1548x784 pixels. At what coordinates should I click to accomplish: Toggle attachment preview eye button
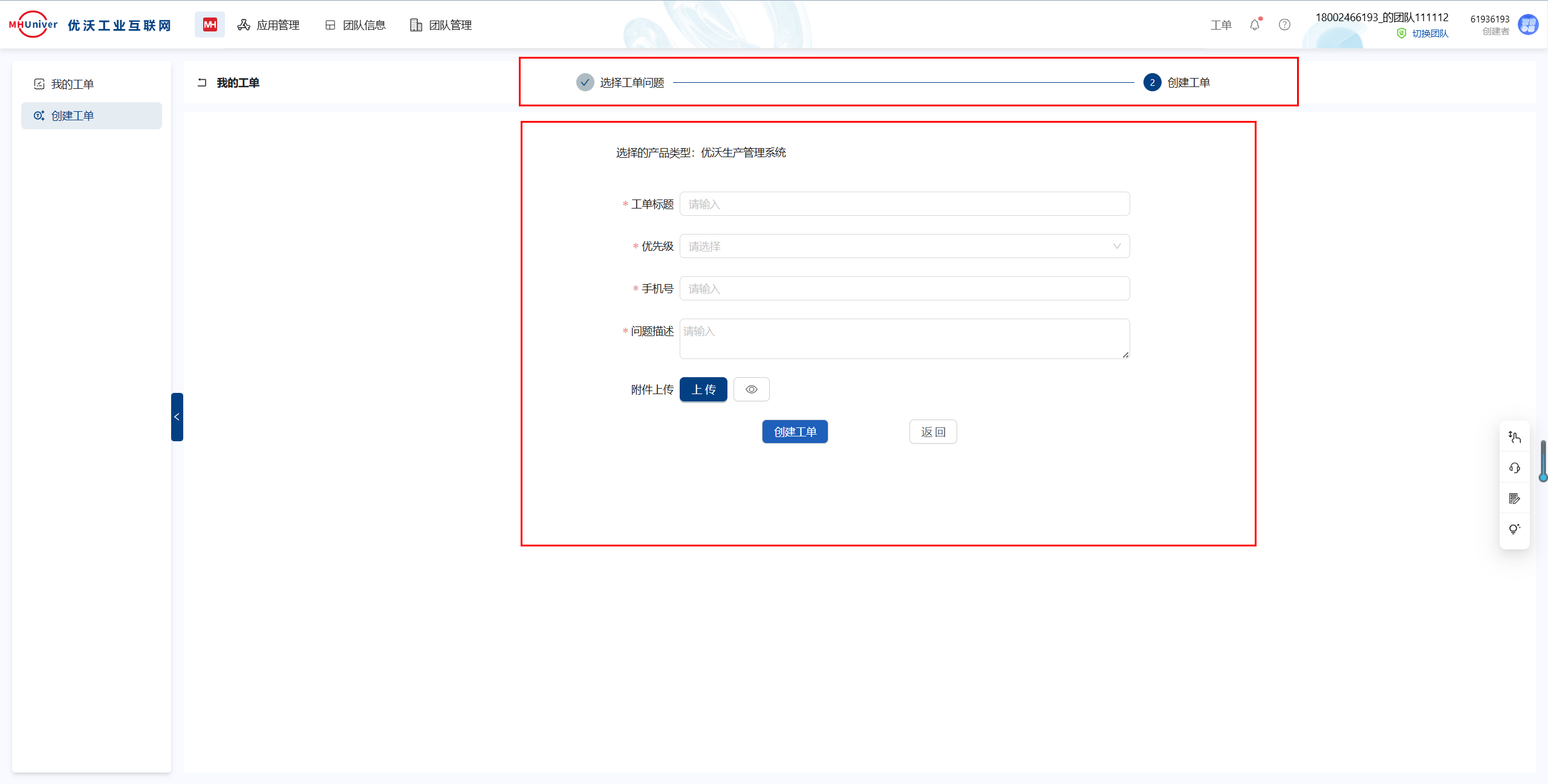[751, 390]
